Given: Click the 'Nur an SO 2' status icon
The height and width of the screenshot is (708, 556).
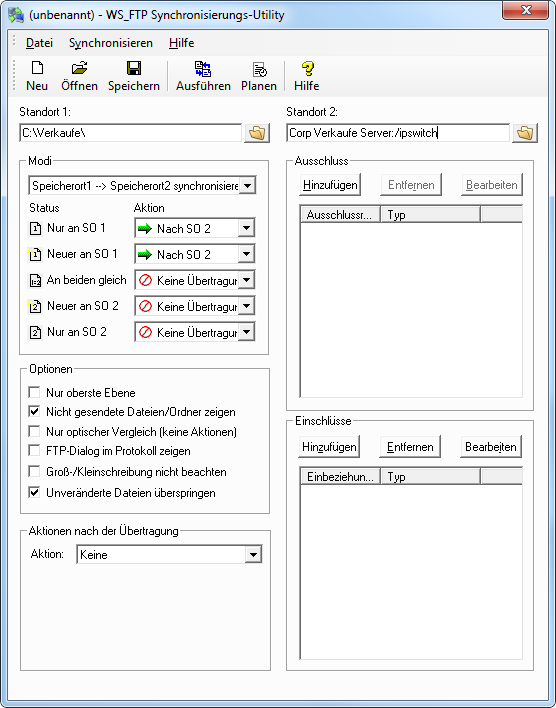Looking at the screenshot, I should pos(35,332).
